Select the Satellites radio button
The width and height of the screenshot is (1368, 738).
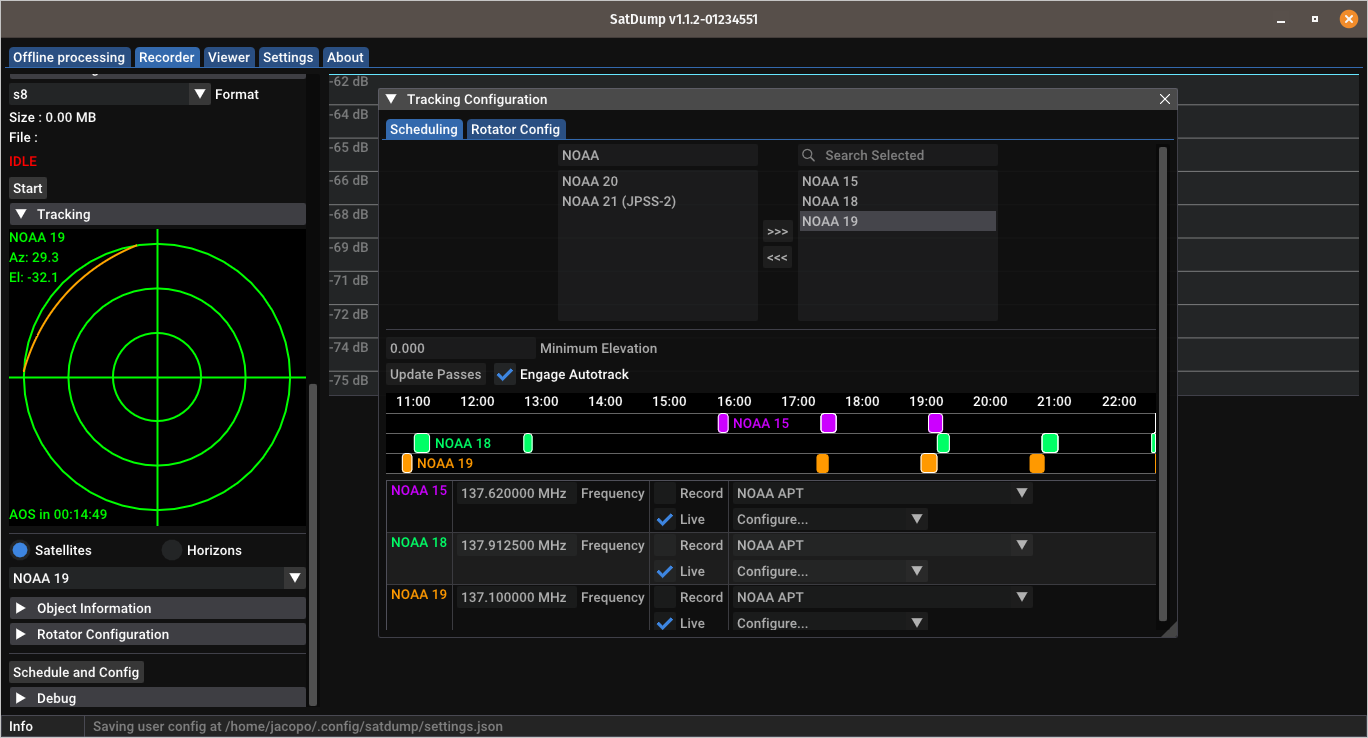point(20,550)
